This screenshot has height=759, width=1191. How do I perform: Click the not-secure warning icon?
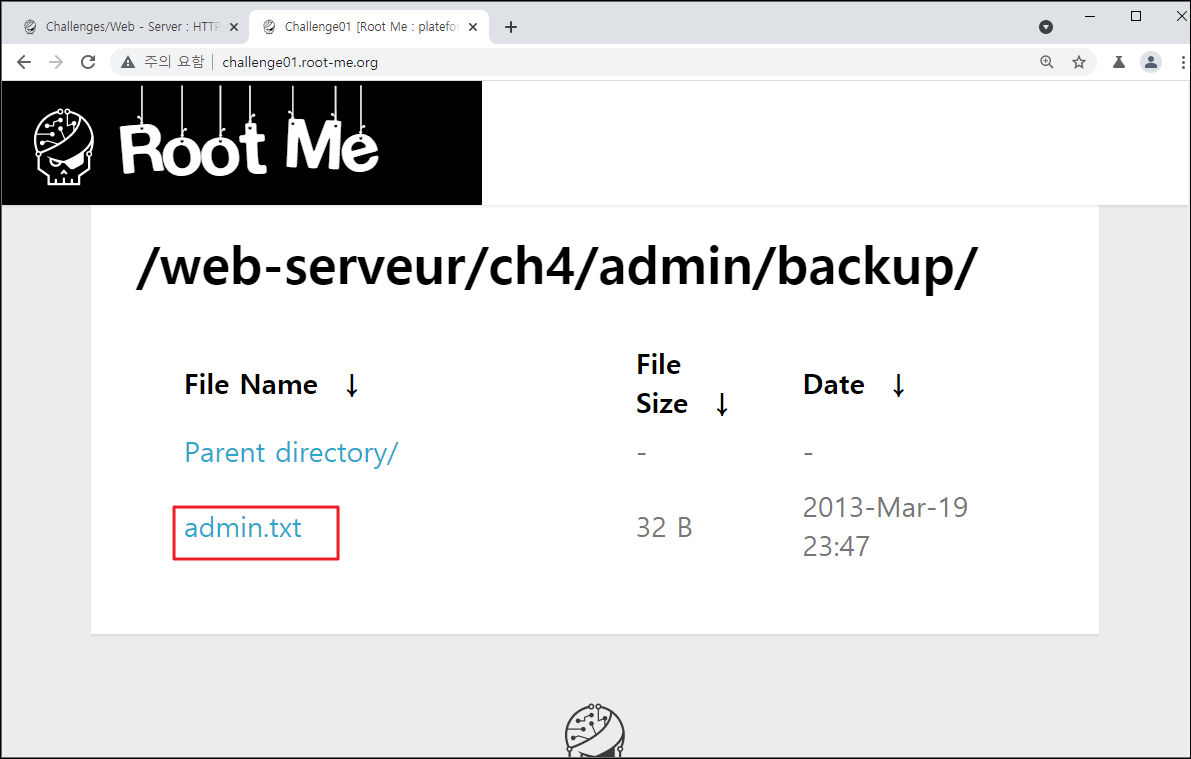point(128,62)
